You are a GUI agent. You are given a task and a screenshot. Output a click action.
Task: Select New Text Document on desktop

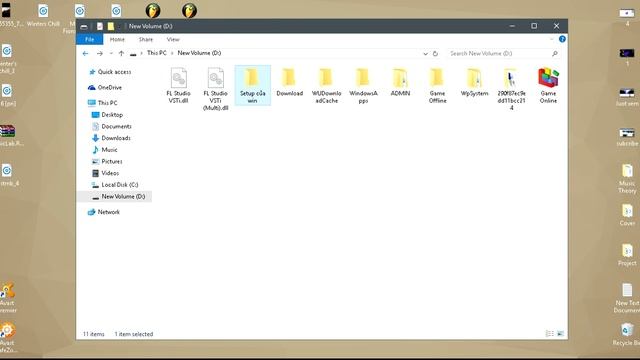(x=627, y=298)
